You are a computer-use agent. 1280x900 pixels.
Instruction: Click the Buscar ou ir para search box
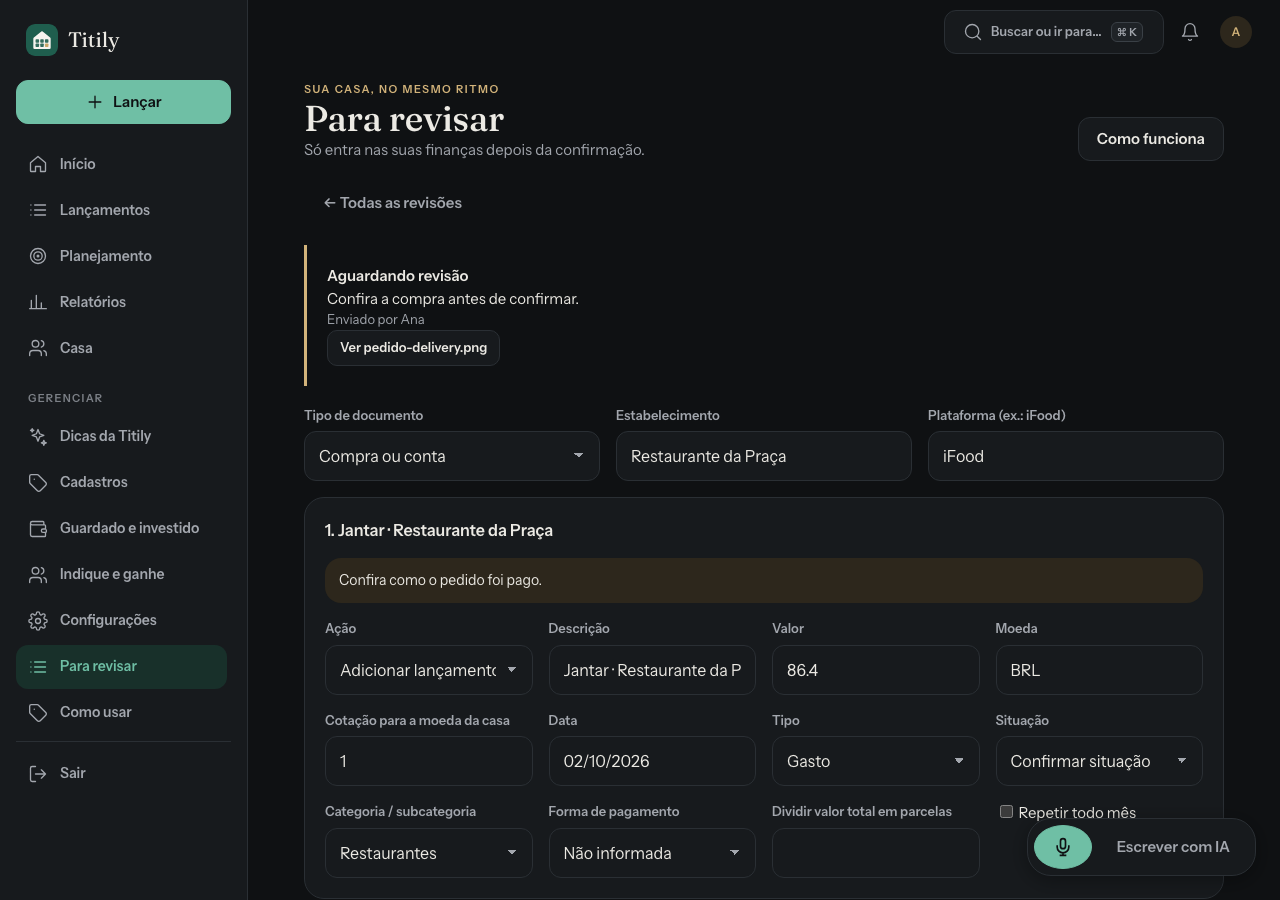(x=1054, y=32)
